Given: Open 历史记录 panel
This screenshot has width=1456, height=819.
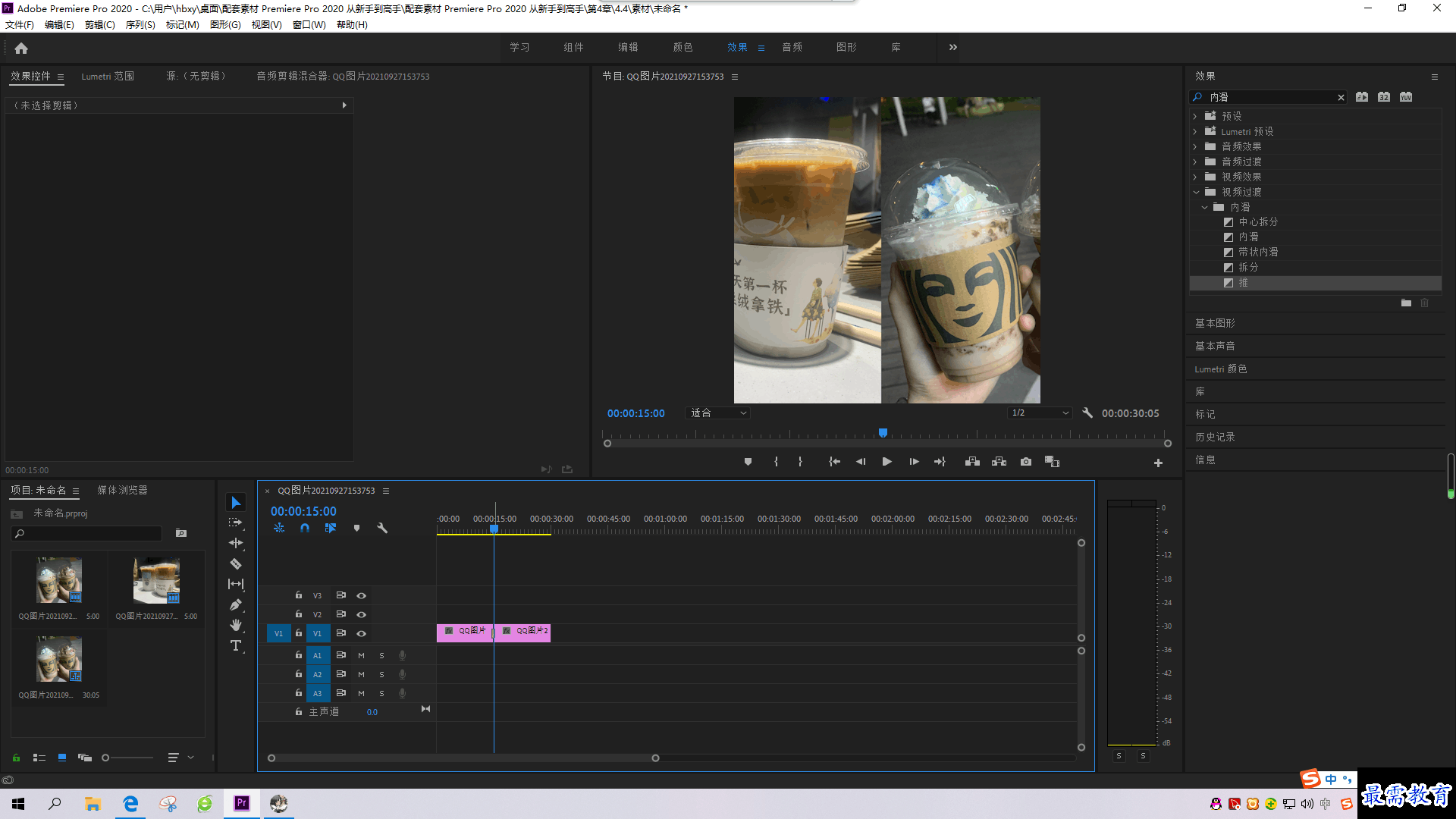Looking at the screenshot, I should 1215,438.
